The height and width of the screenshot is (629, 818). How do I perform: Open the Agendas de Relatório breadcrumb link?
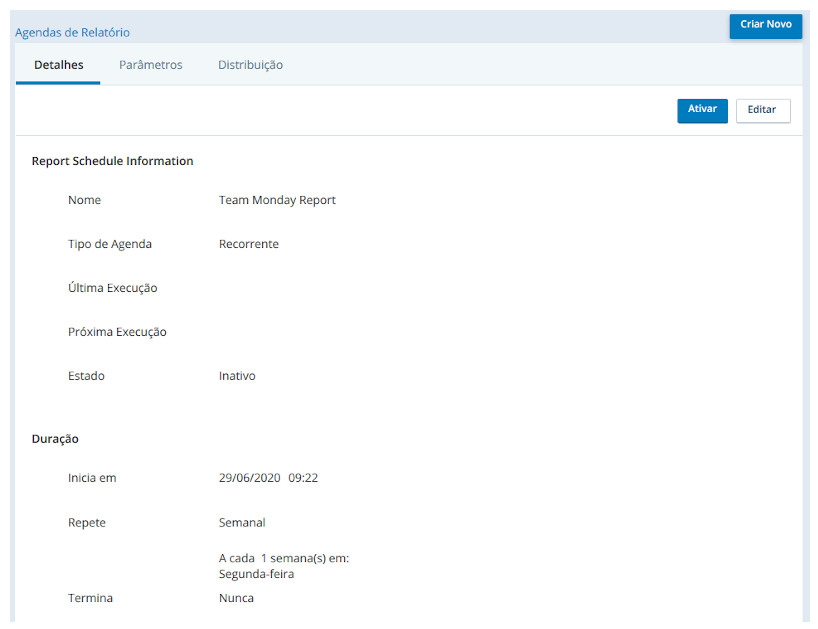tap(73, 32)
